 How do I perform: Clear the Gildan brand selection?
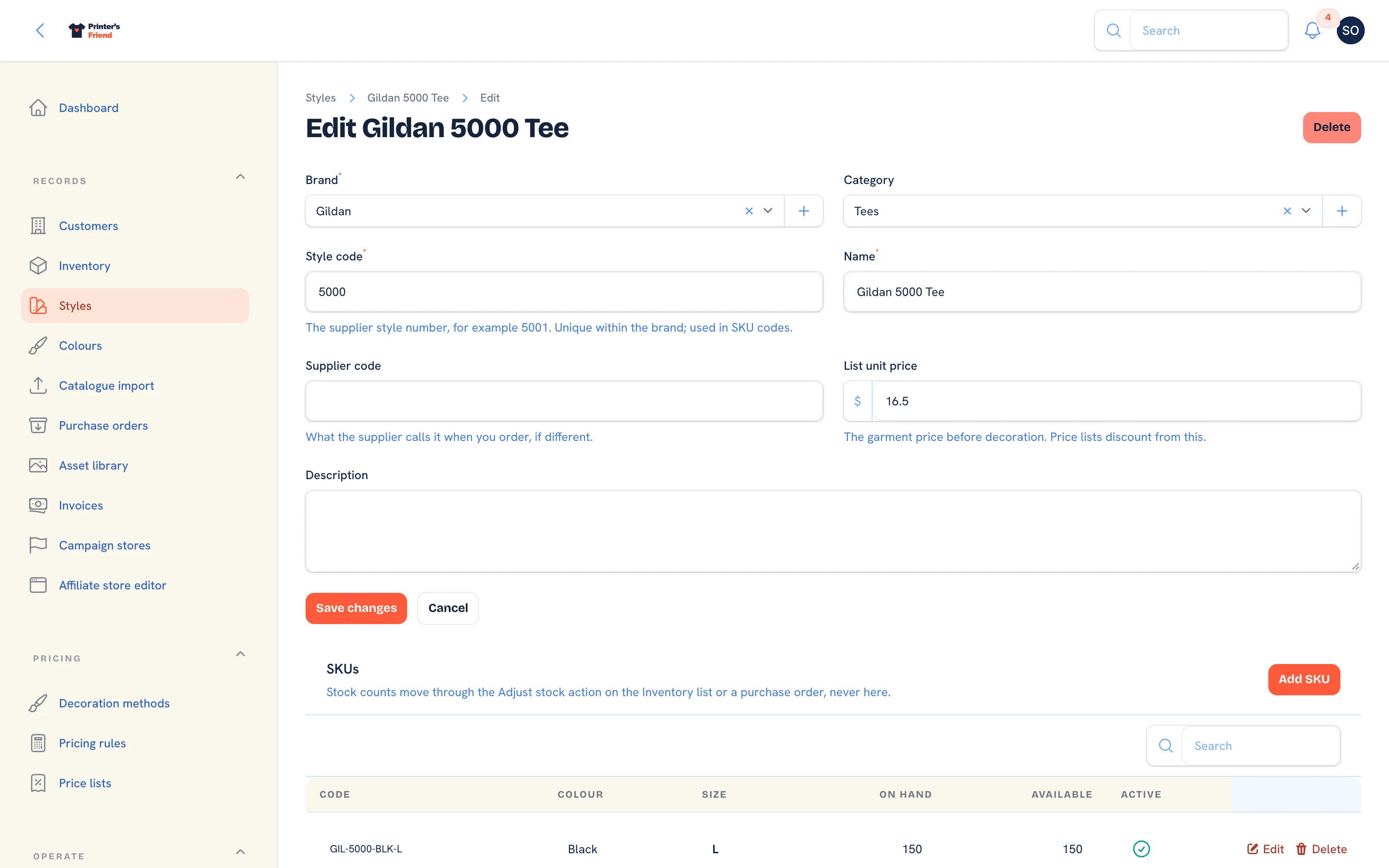click(749, 211)
